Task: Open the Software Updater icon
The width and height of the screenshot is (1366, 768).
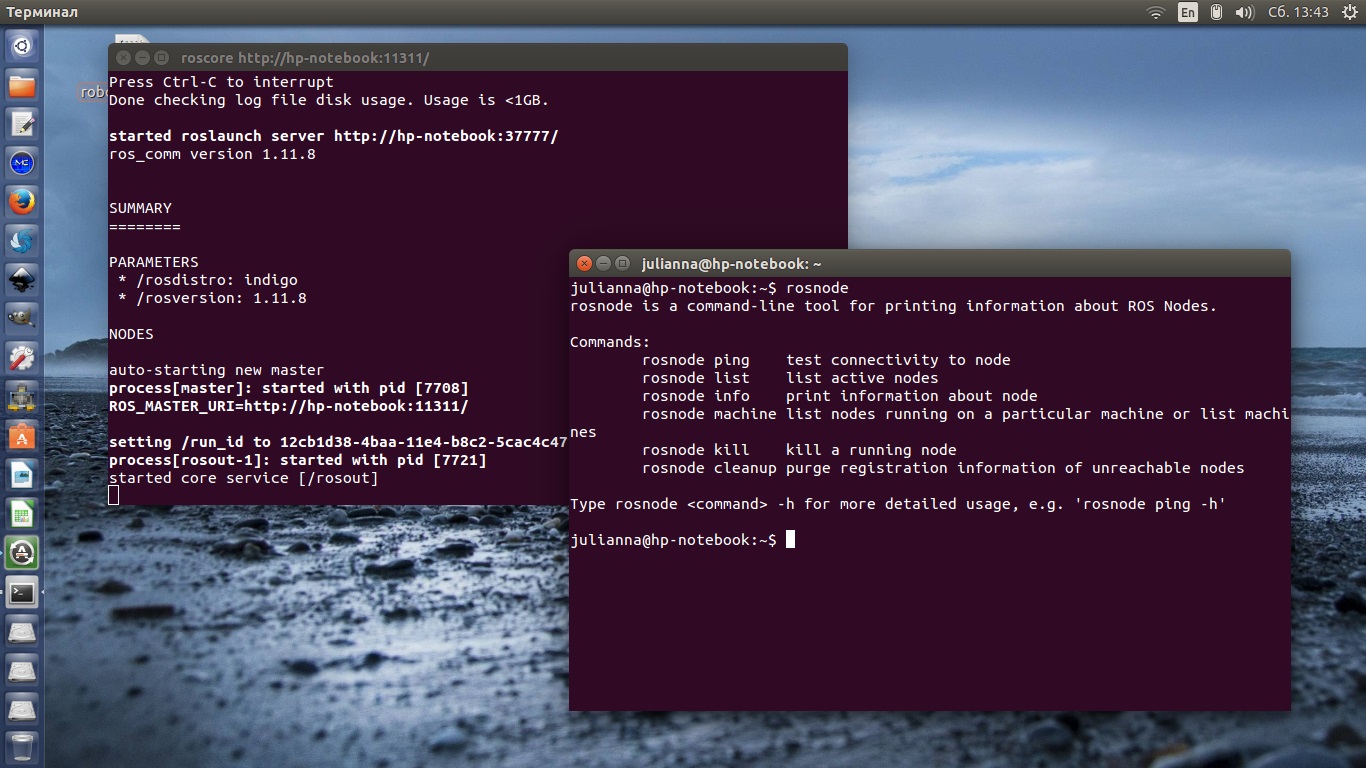Action: 22,552
